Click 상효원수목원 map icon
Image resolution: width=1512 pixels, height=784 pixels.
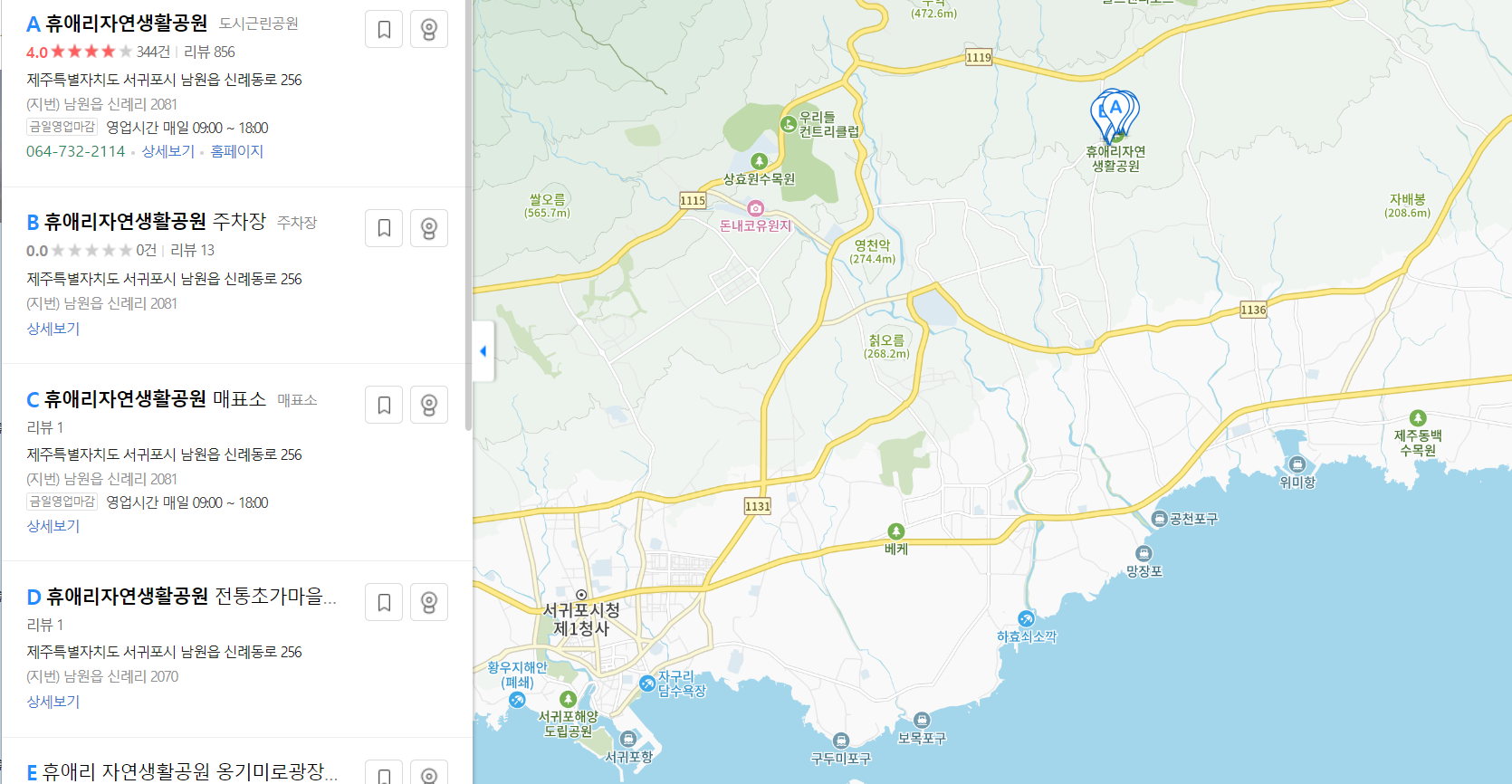759,161
